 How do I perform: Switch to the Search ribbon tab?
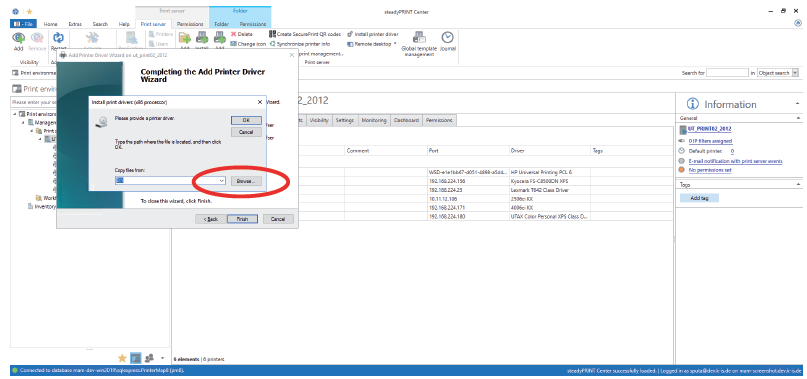click(100, 24)
